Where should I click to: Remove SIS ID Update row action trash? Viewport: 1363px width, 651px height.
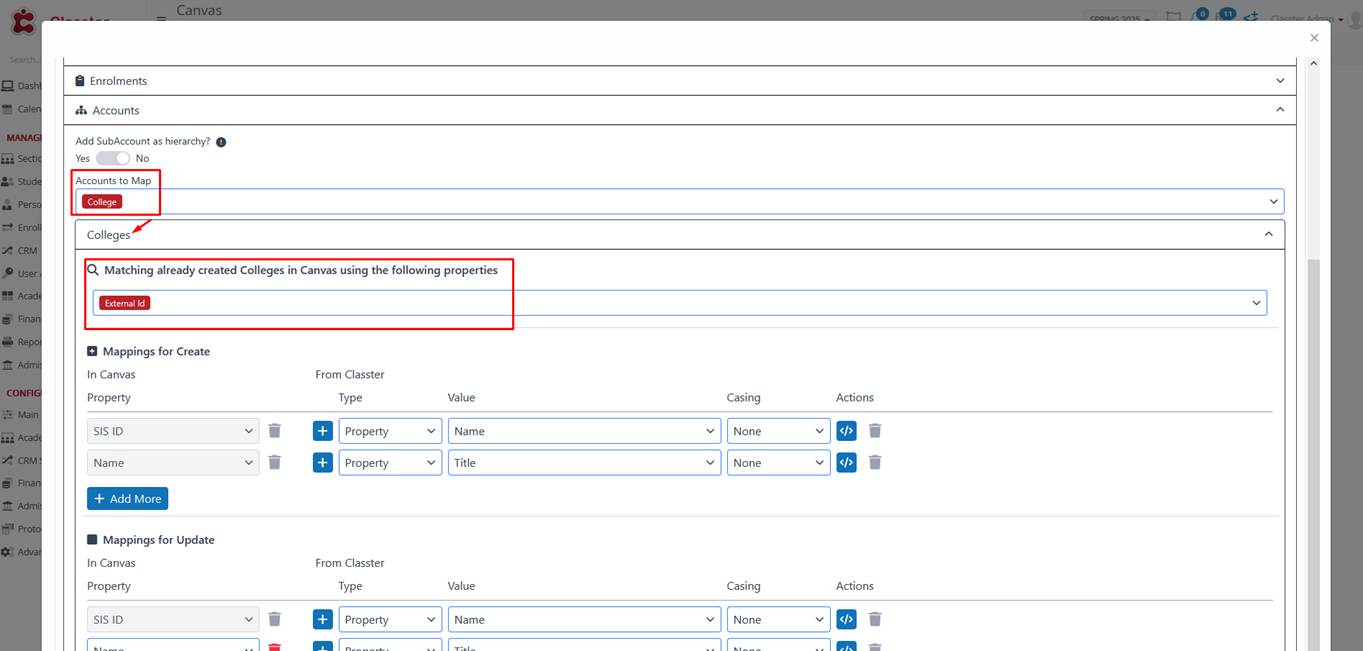point(875,620)
